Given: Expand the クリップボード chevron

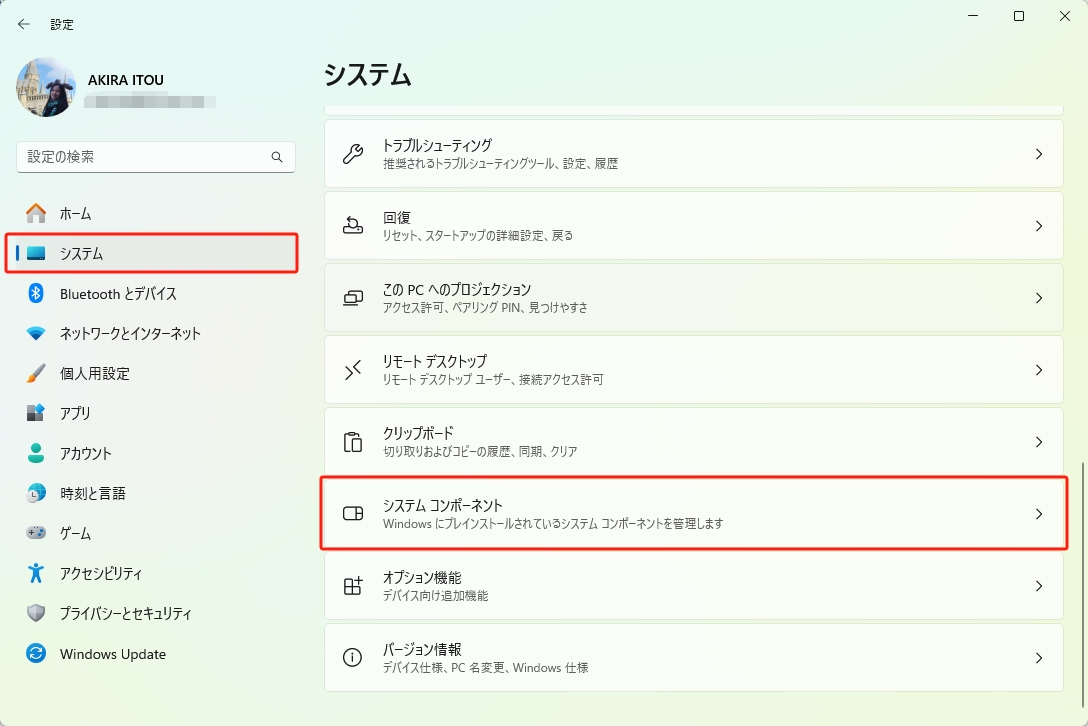Looking at the screenshot, I should (1037, 441).
